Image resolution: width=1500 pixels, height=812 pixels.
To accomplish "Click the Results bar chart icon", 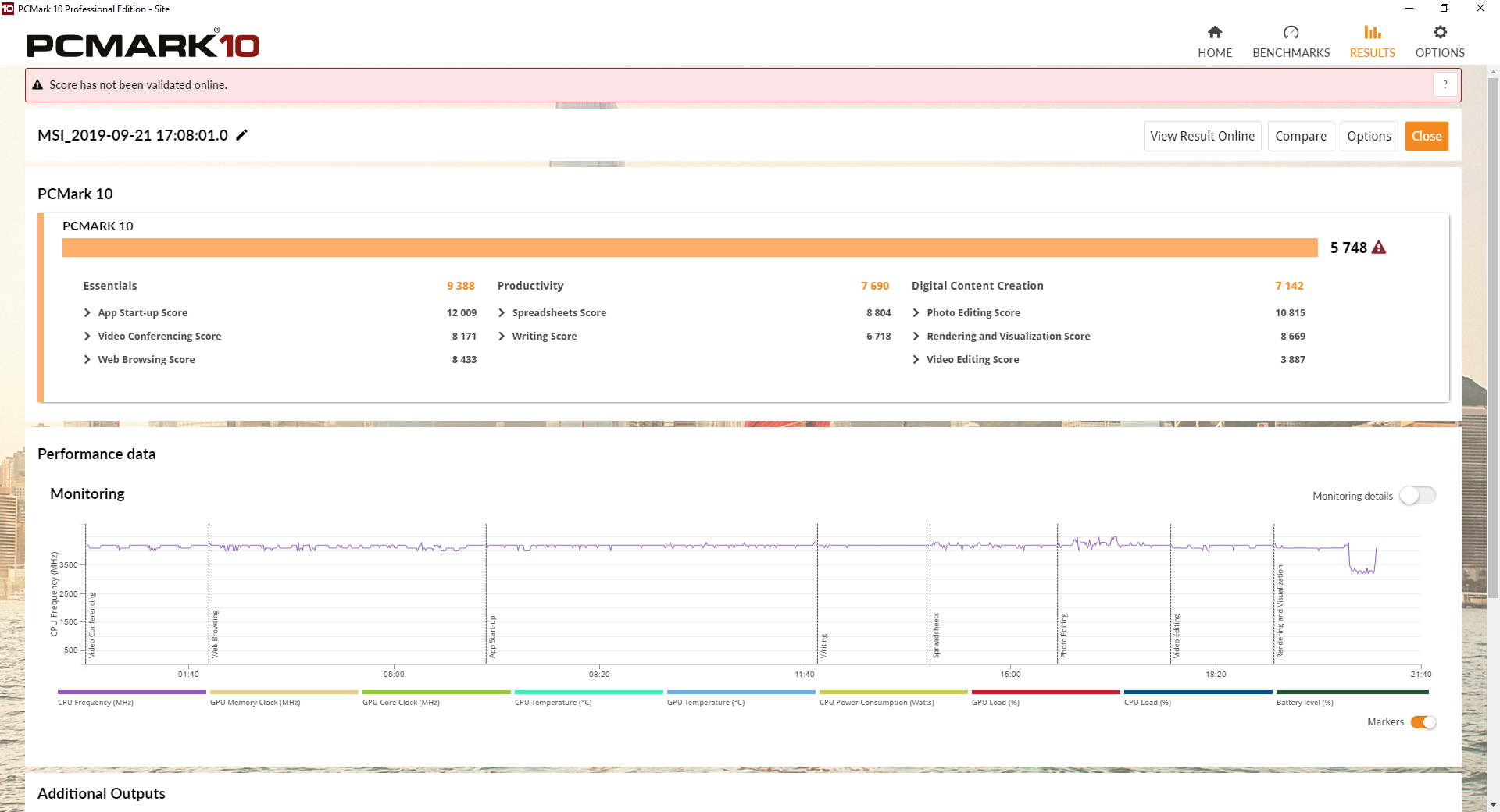I will 1373,32.
